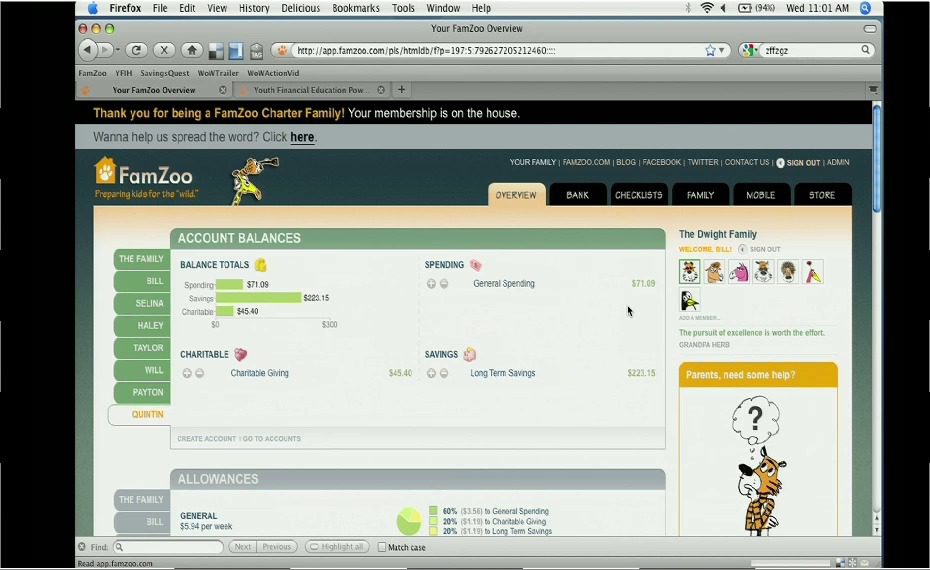Viewport: 930px width, 570px height.
Task: Open the Apple menu logo
Action: point(93,8)
